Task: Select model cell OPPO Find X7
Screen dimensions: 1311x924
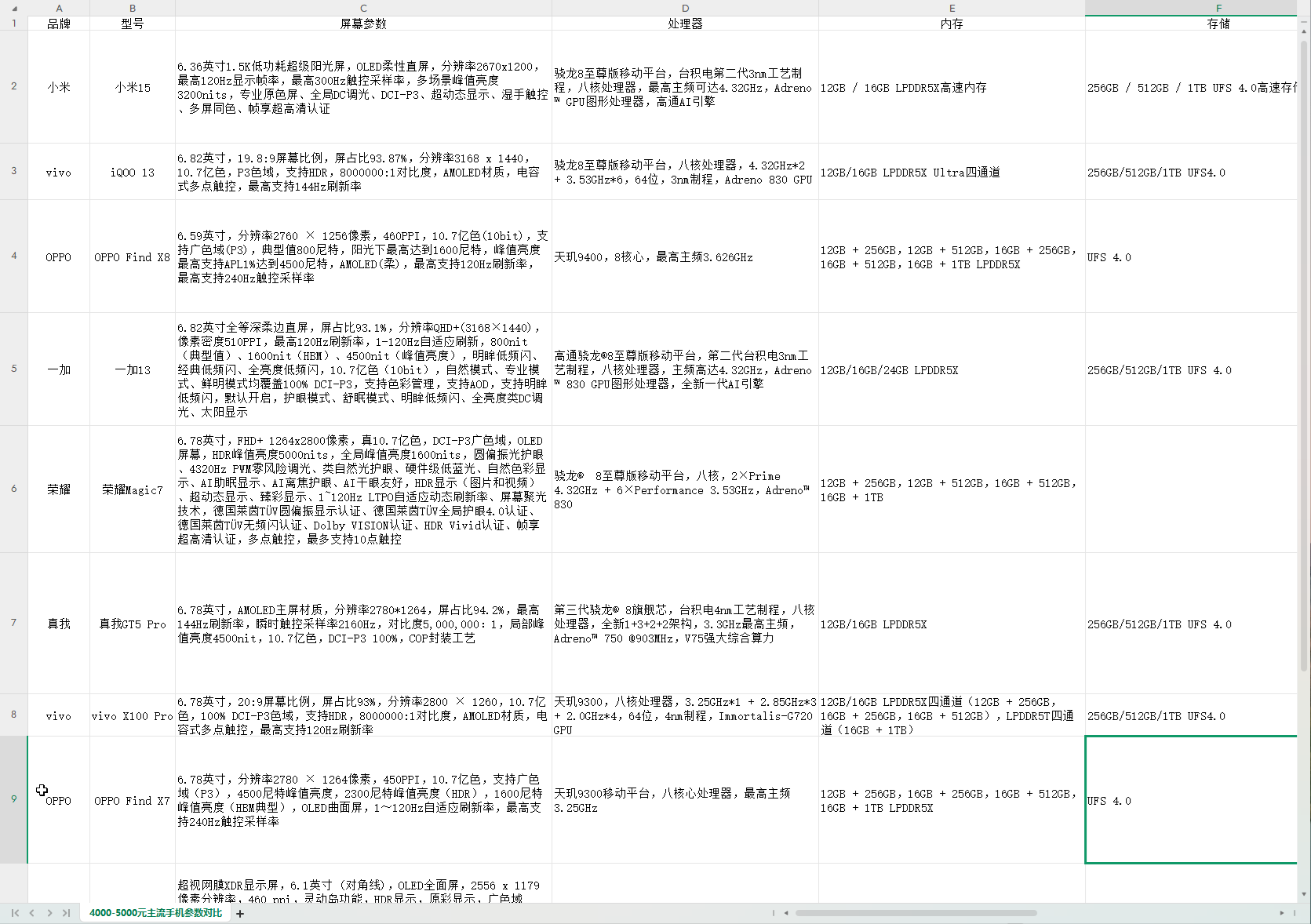Action: (133, 800)
